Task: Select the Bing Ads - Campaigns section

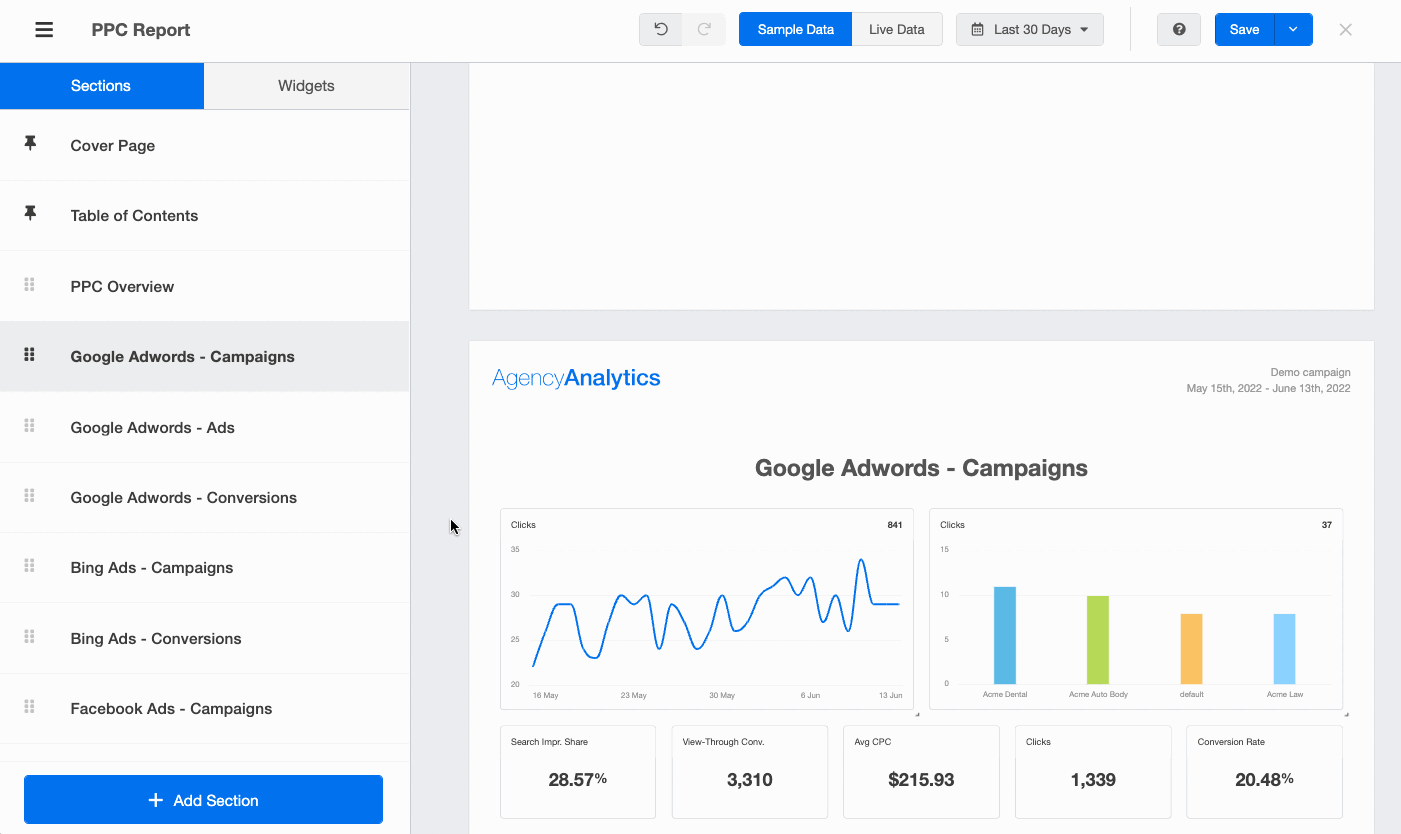Action: pyautogui.click(x=151, y=567)
